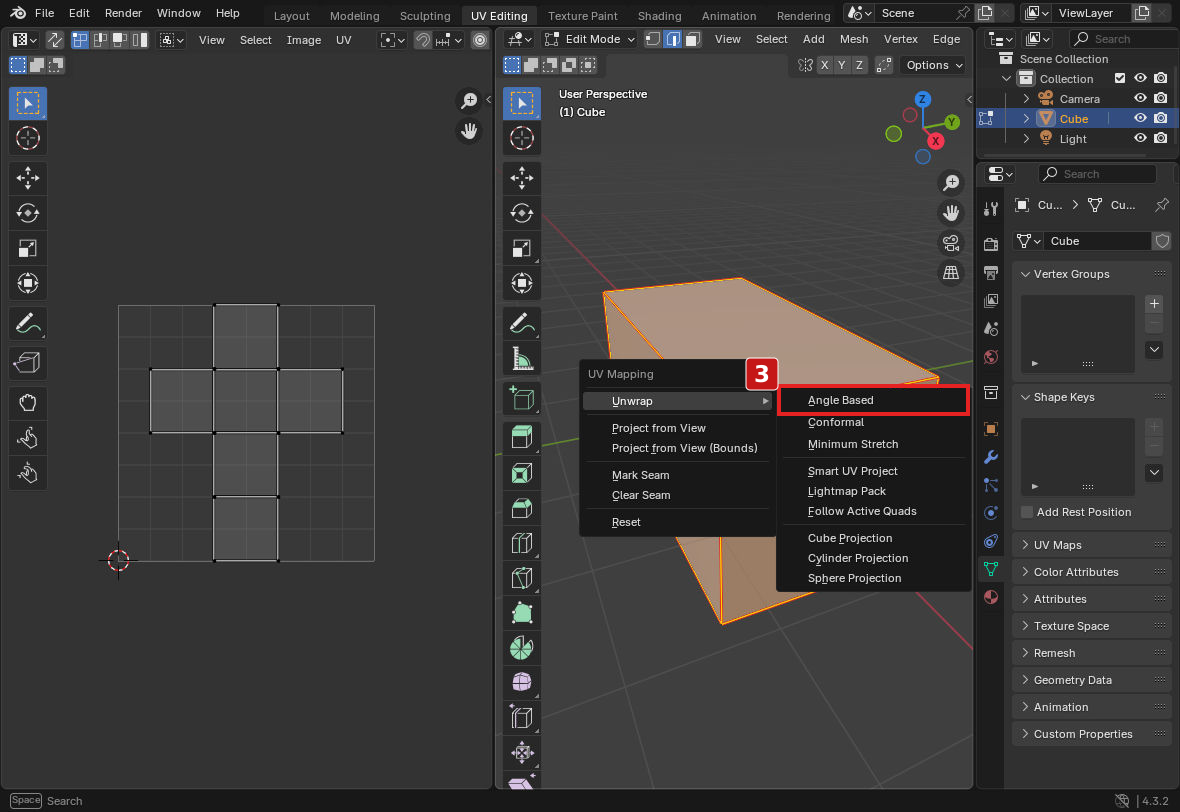Click Mark Seam in UV Mapping menu
This screenshot has height=812, width=1180.
pos(677,475)
